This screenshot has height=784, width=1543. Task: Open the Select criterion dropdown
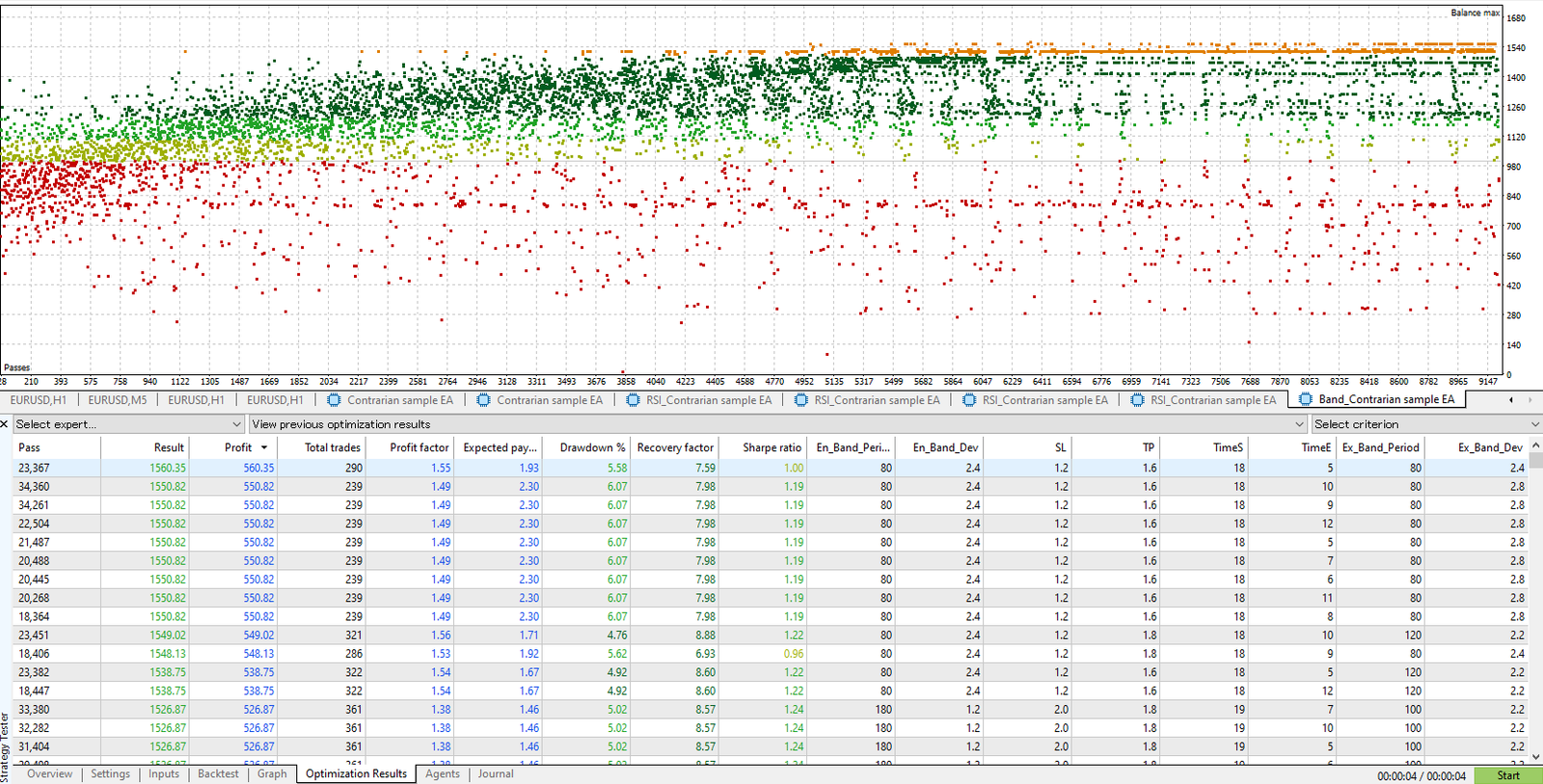[1426, 424]
